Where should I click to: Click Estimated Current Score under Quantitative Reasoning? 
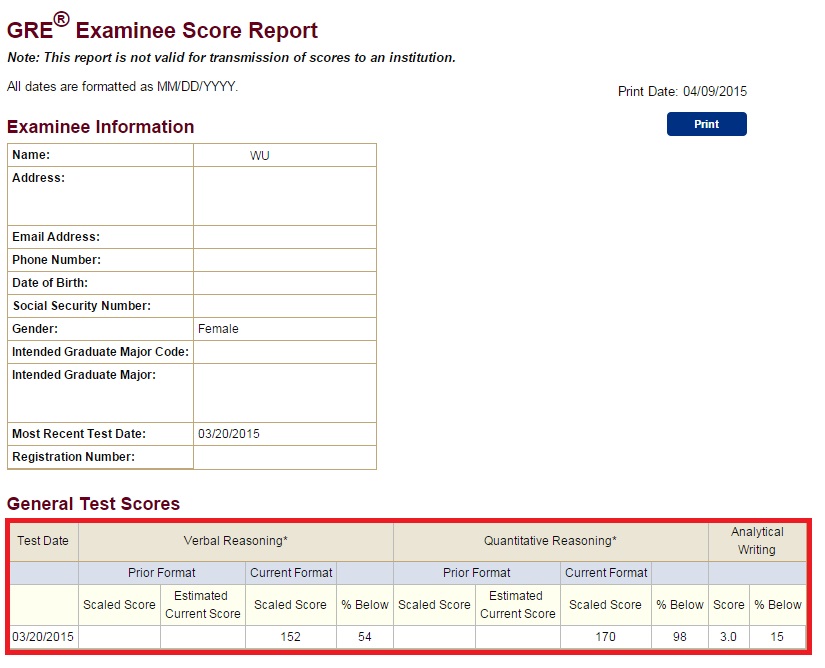(518, 605)
